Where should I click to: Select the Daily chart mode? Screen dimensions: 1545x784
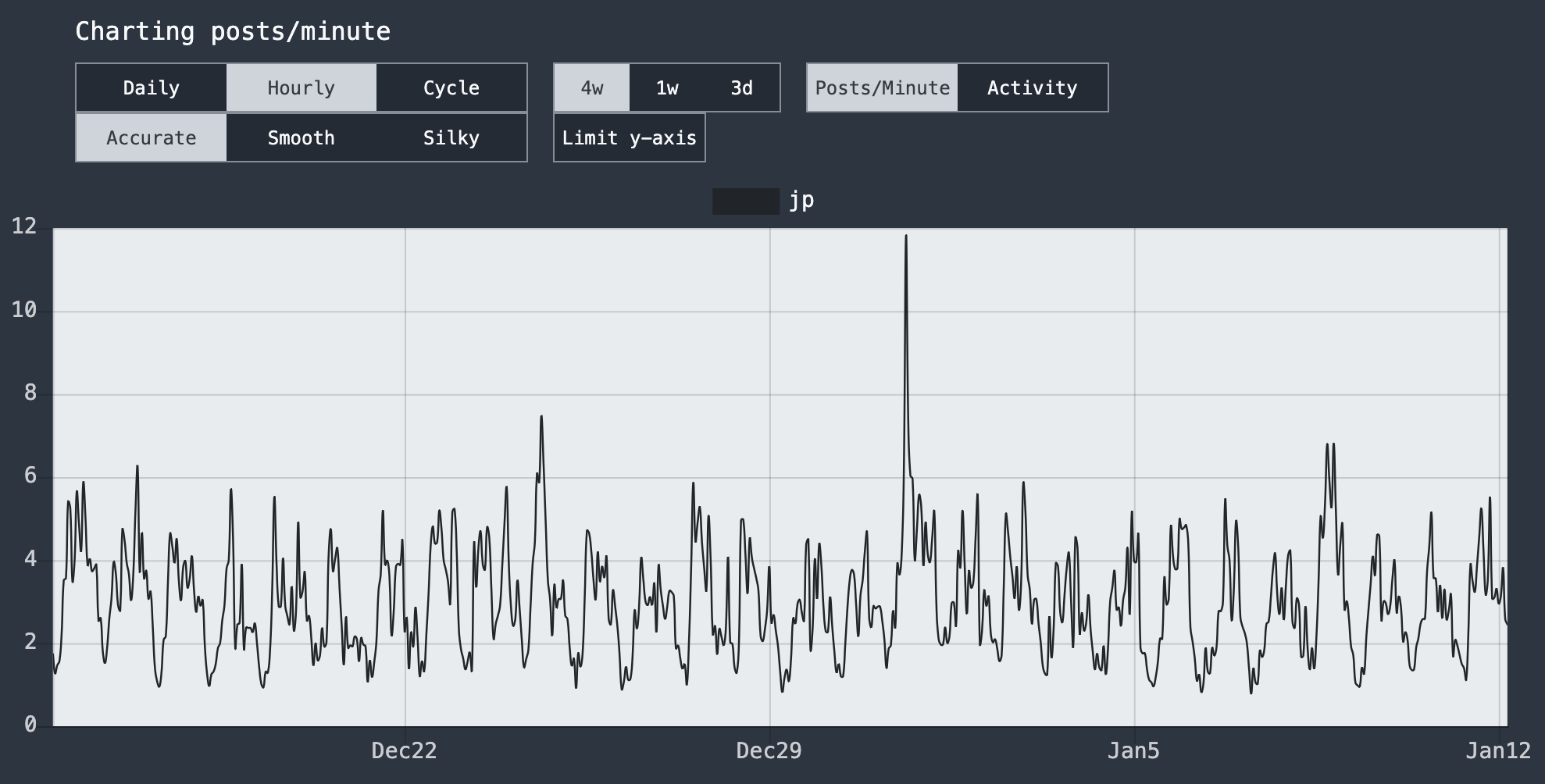point(152,88)
